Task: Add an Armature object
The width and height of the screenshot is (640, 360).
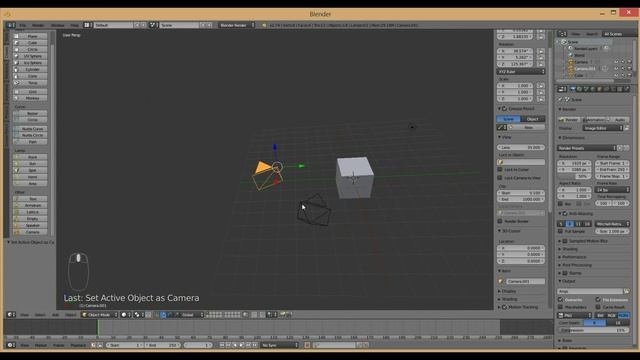Action: point(30,205)
